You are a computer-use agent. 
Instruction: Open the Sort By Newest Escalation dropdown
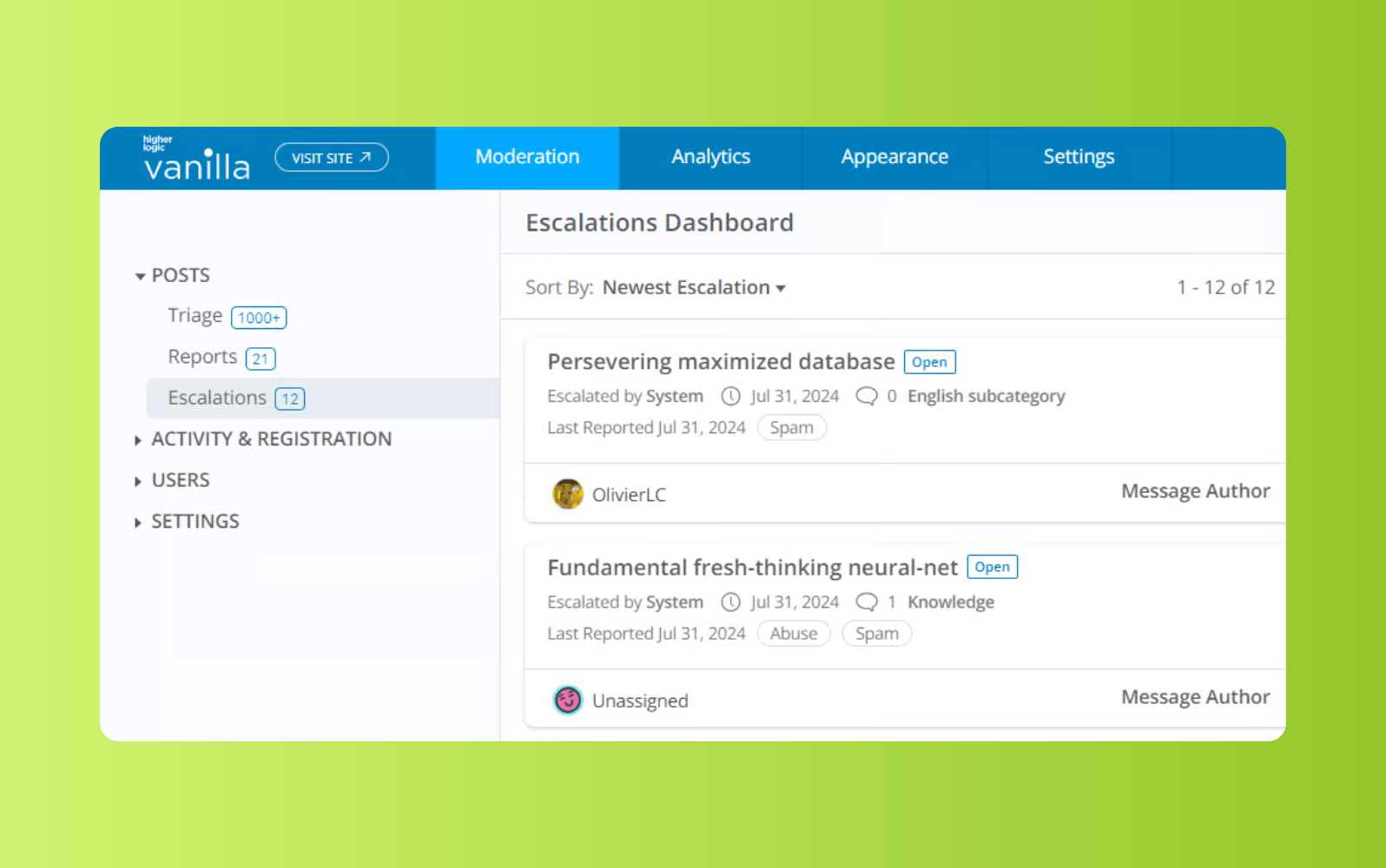(694, 287)
